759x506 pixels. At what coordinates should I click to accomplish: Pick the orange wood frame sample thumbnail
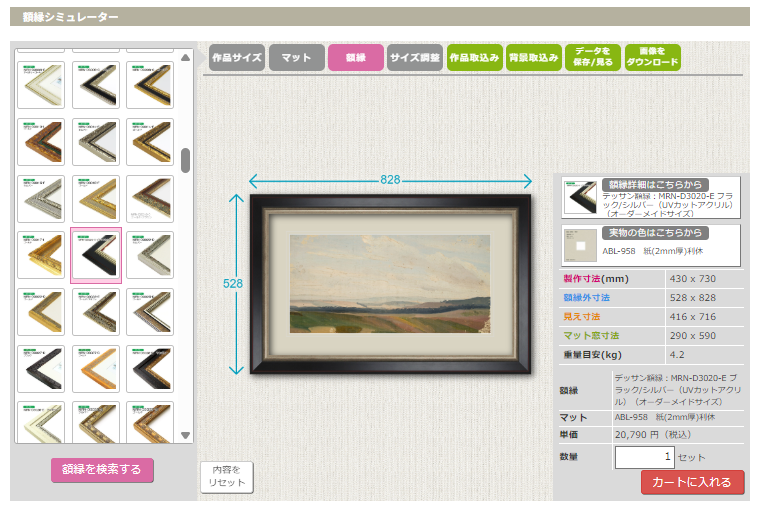96,369
